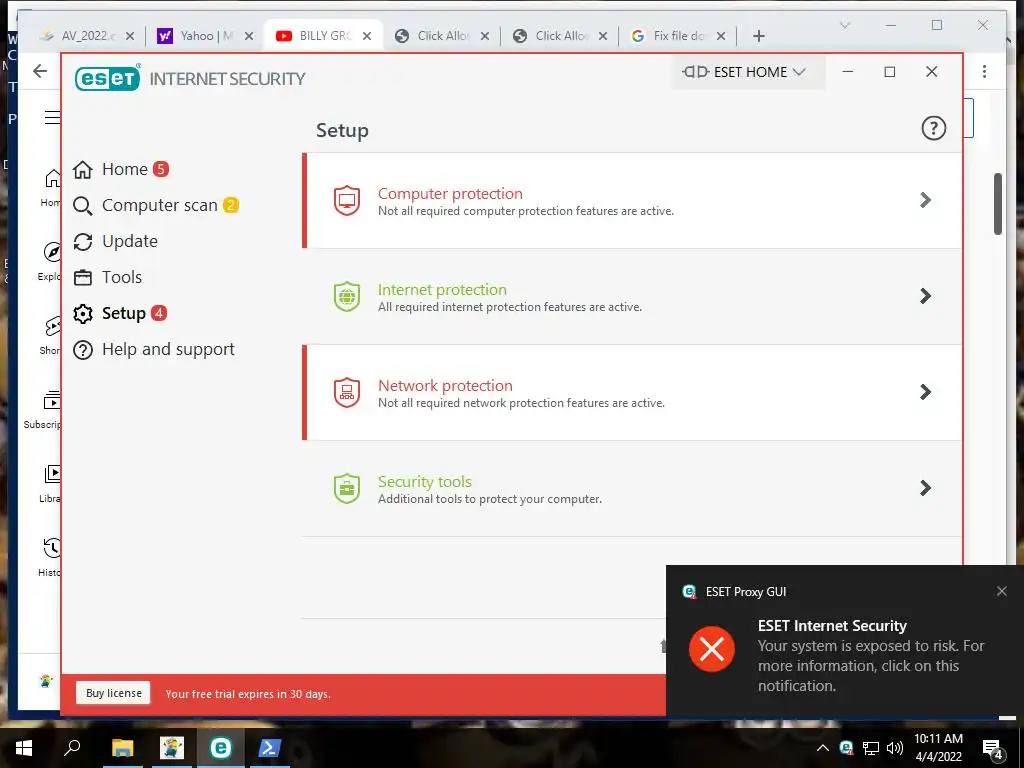This screenshot has width=1024, height=768.
Task: Open File Explorer from the taskbar
Action: click(122, 748)
